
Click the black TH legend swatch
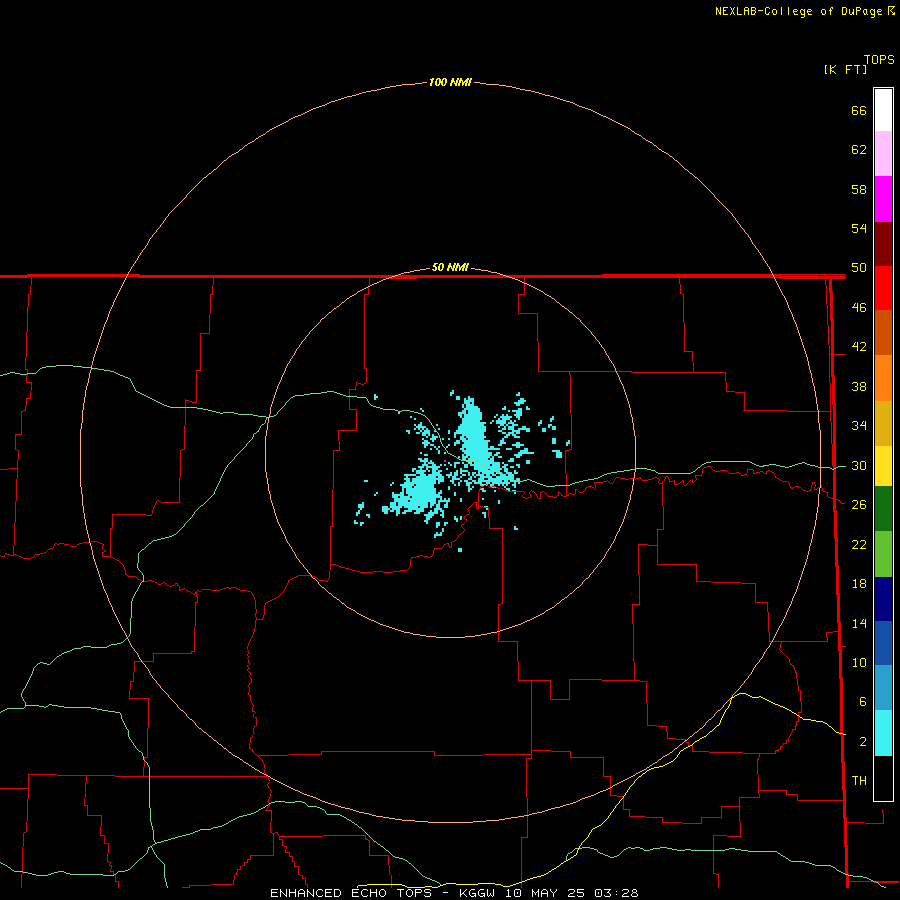(x=883, y=778)
